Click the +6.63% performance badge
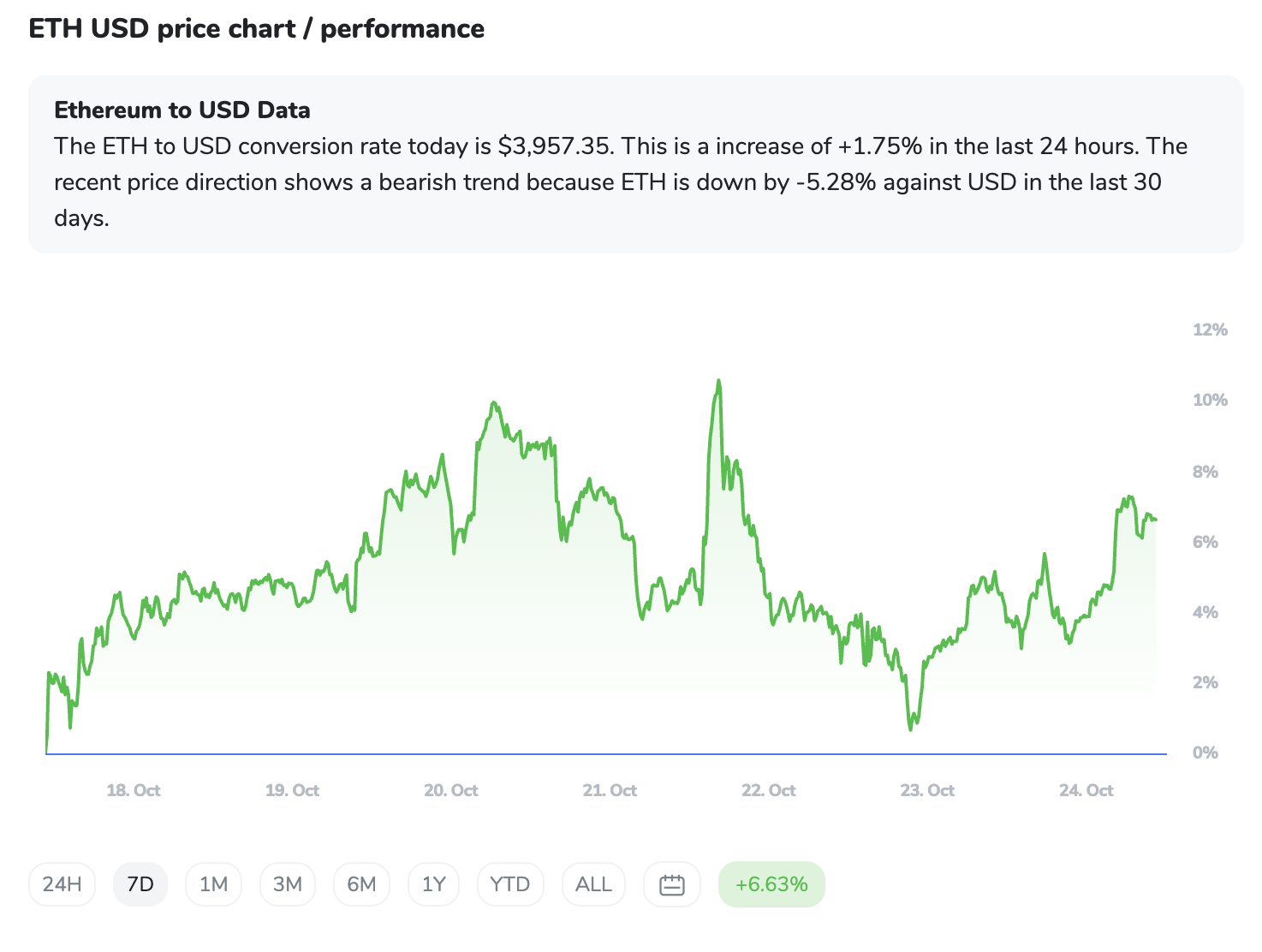Screen dimensions: 1262x952 coord(771,884)
